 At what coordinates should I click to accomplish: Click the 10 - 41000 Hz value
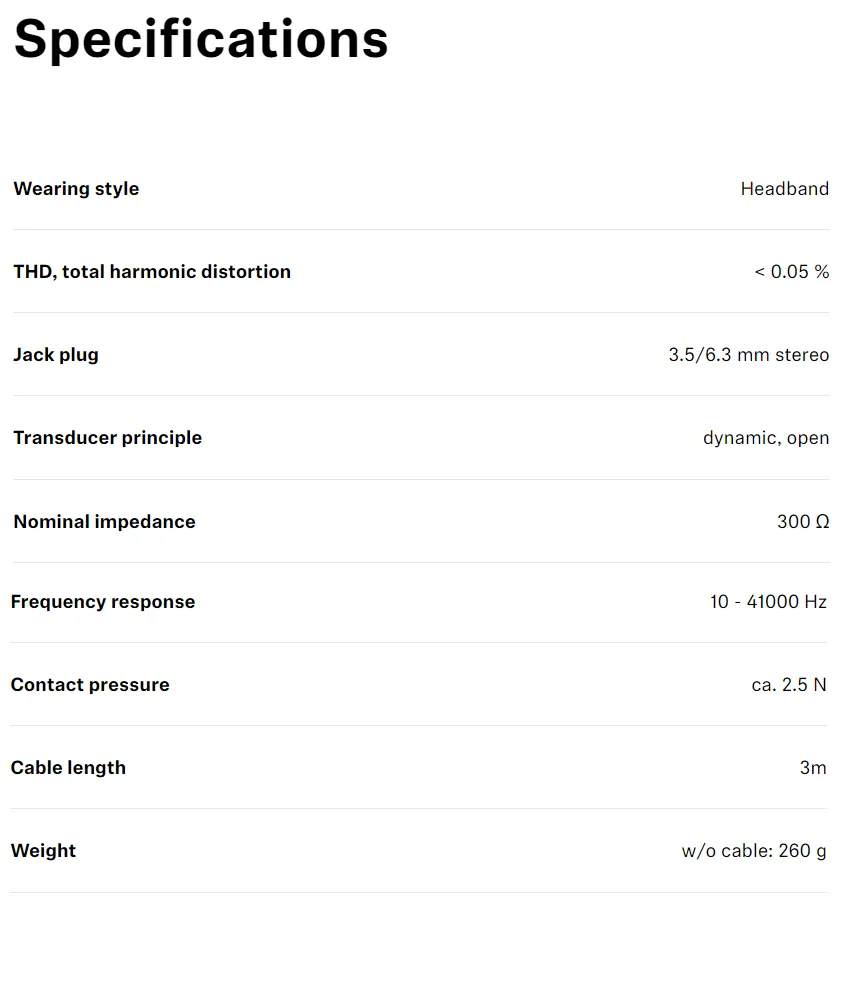pos(768,602)
